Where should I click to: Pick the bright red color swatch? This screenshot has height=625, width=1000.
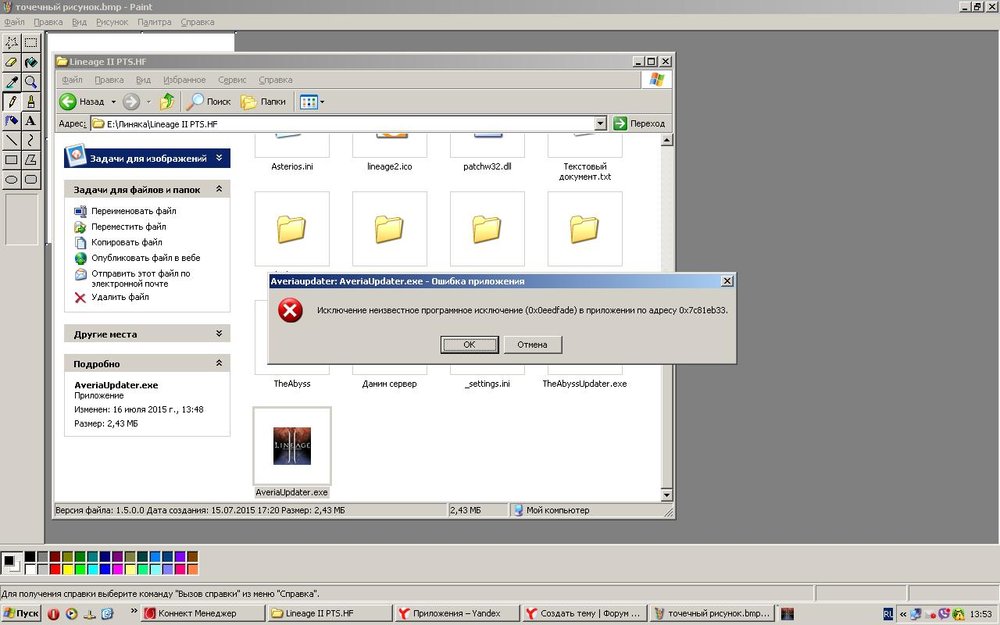(x=55, y=569)
